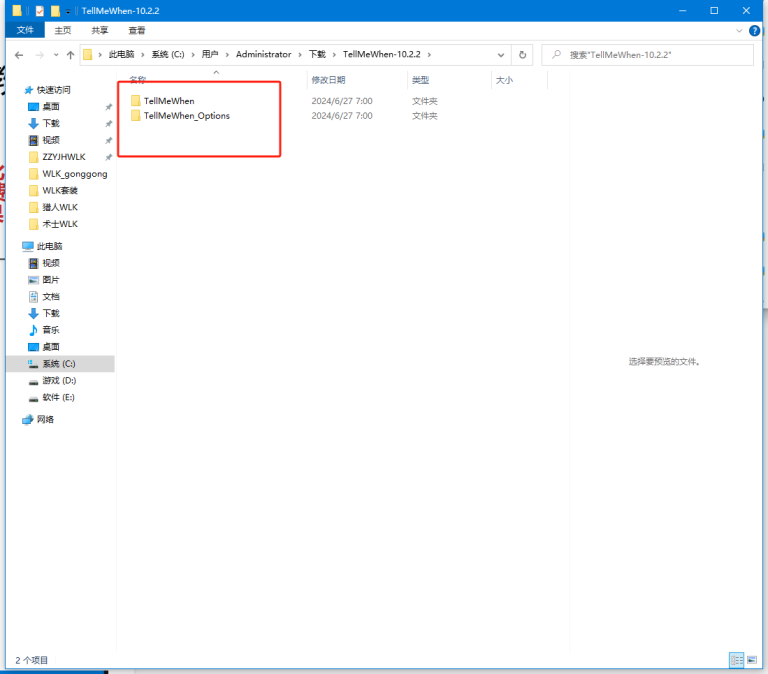This screenshot has width=768, height=674.
Task: Click Administrator in the address breadcrumb
Action: click(x=264, y=54)
